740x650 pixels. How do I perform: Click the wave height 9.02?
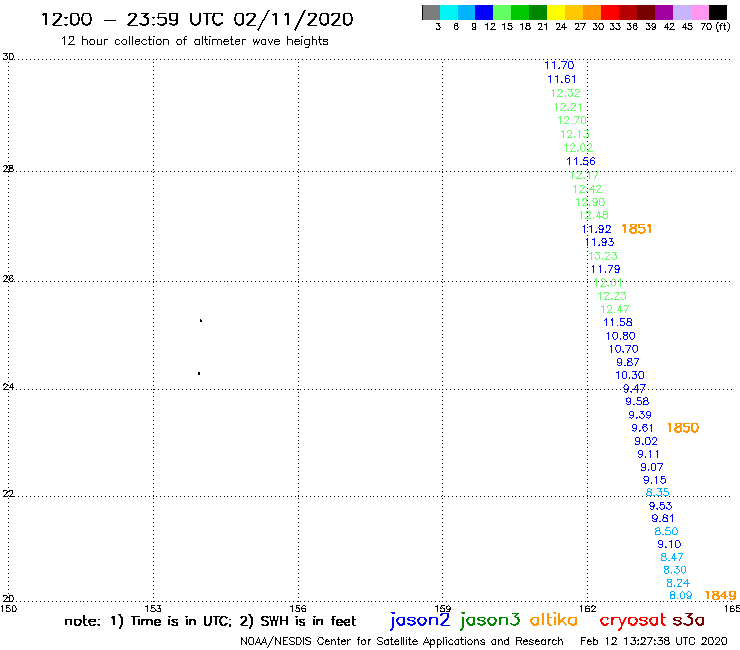[646, 442]
